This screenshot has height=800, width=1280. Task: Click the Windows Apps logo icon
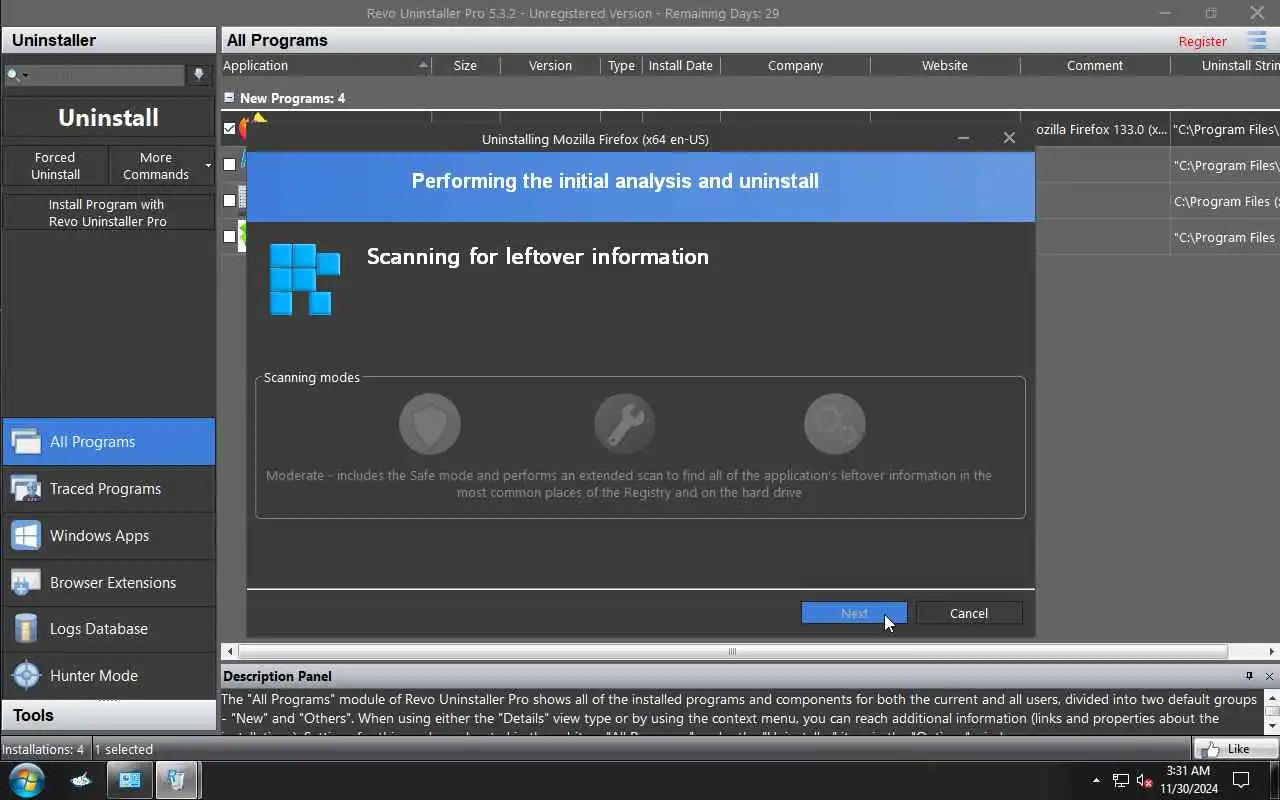(x=26, y=536)
